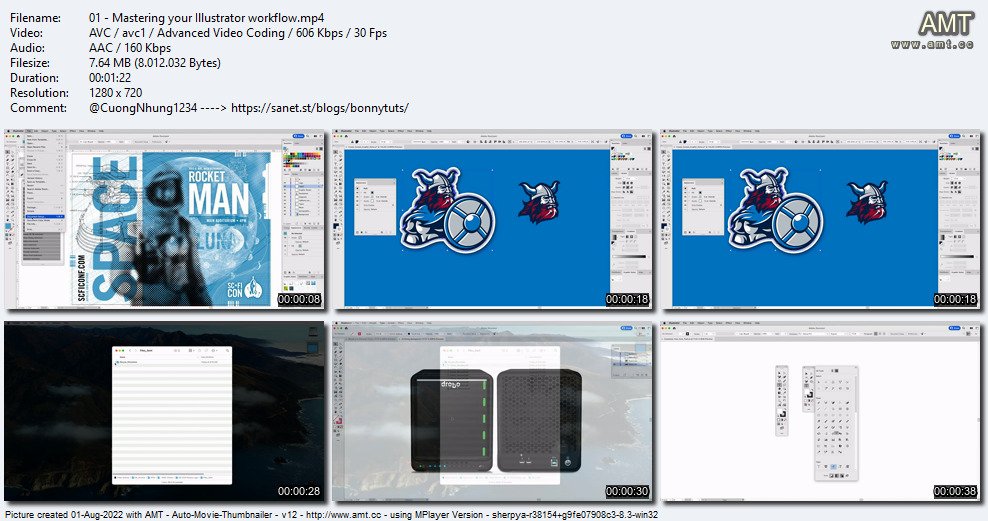
Task: Select the duration value '00:01:22'
Action: 110,77
